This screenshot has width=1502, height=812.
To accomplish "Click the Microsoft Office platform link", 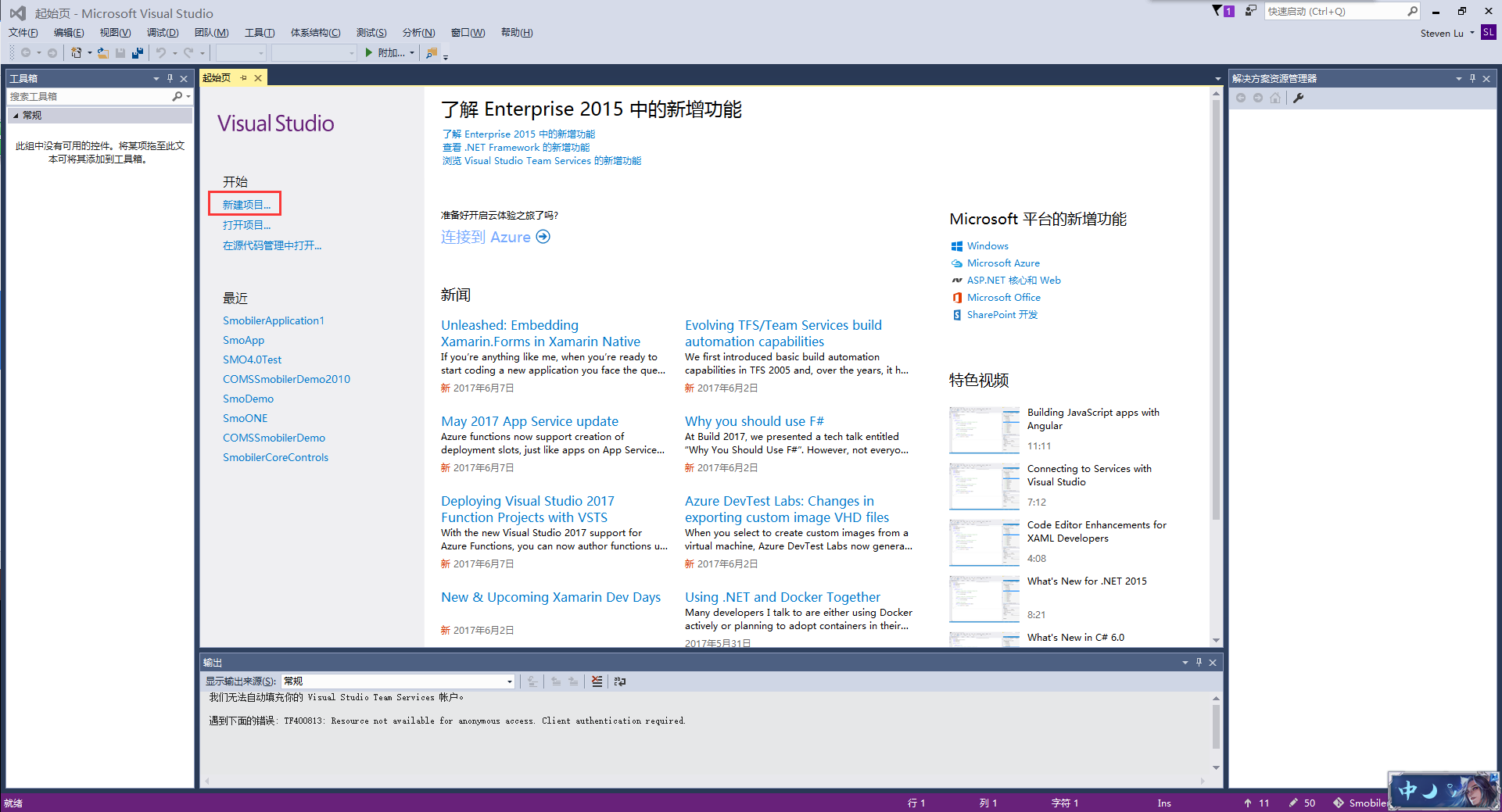I will (x=1004, y=297).
